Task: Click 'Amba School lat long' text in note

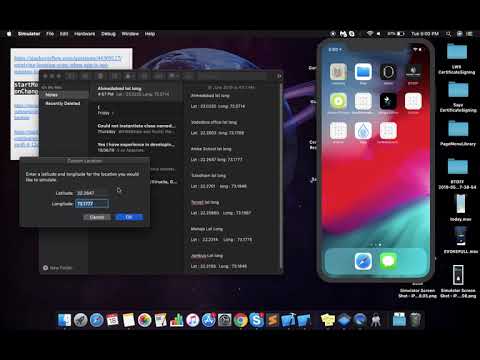Action: [211, 149]
